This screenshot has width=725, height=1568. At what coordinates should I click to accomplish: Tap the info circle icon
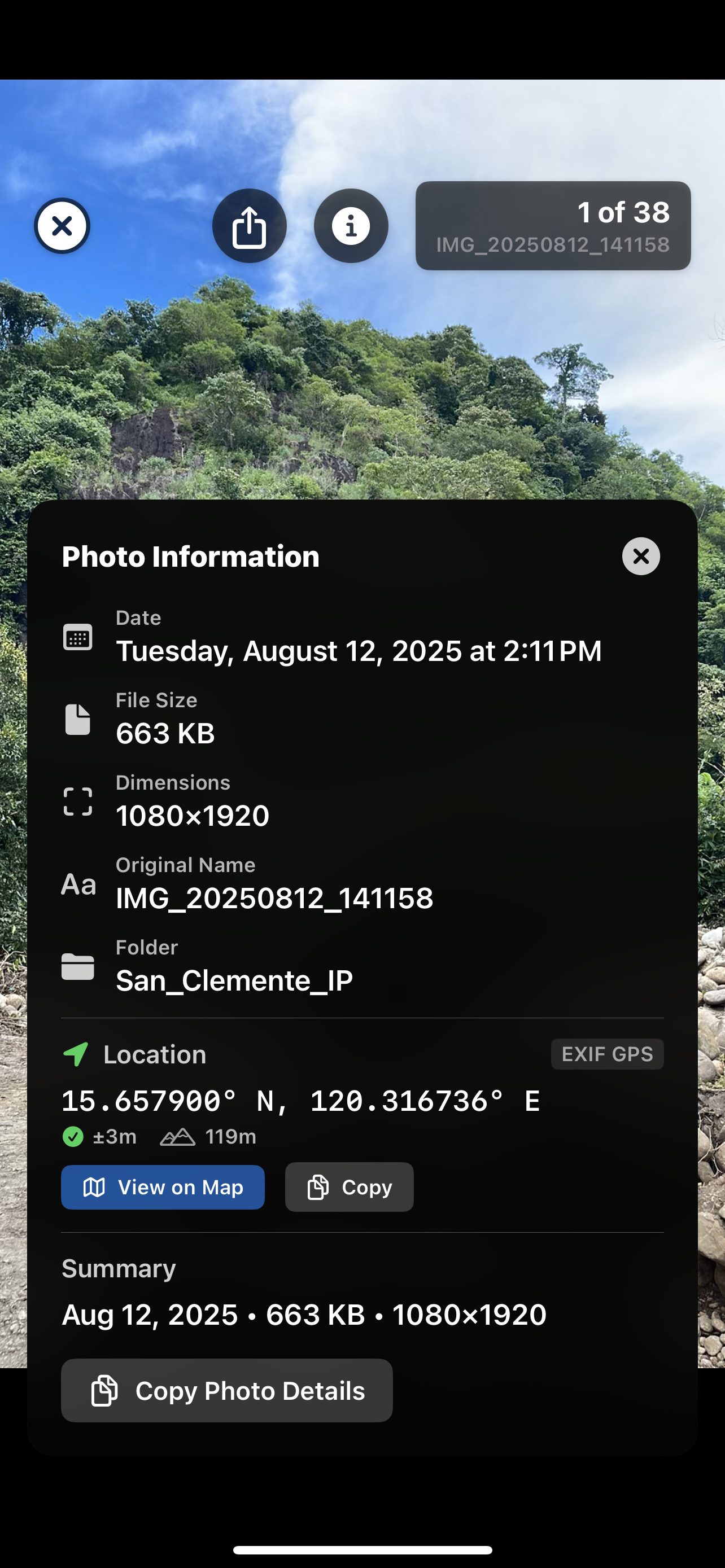(351, 226)
